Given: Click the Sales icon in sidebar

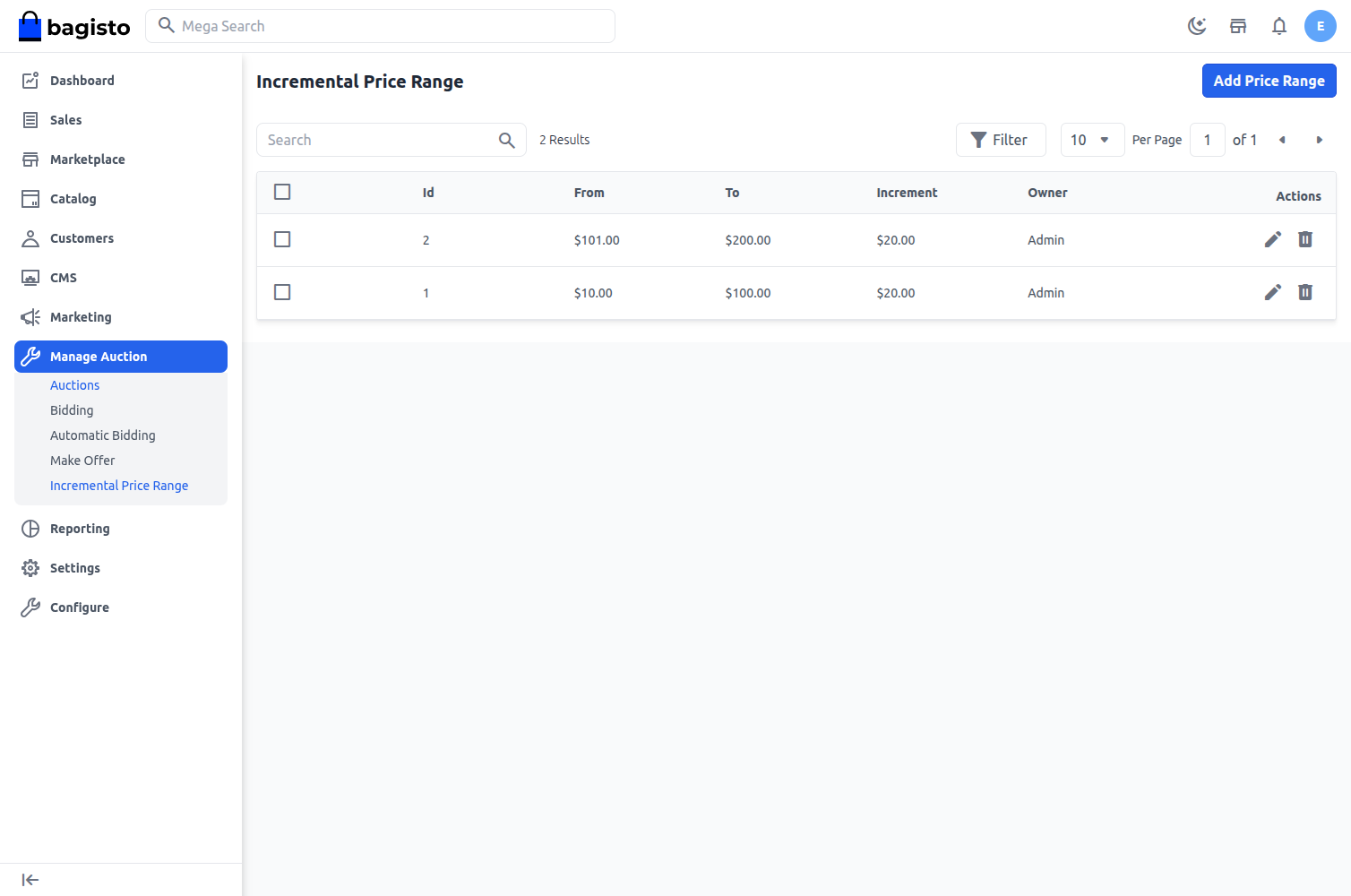Looking at the screenshot, I should tap(30, 119).
